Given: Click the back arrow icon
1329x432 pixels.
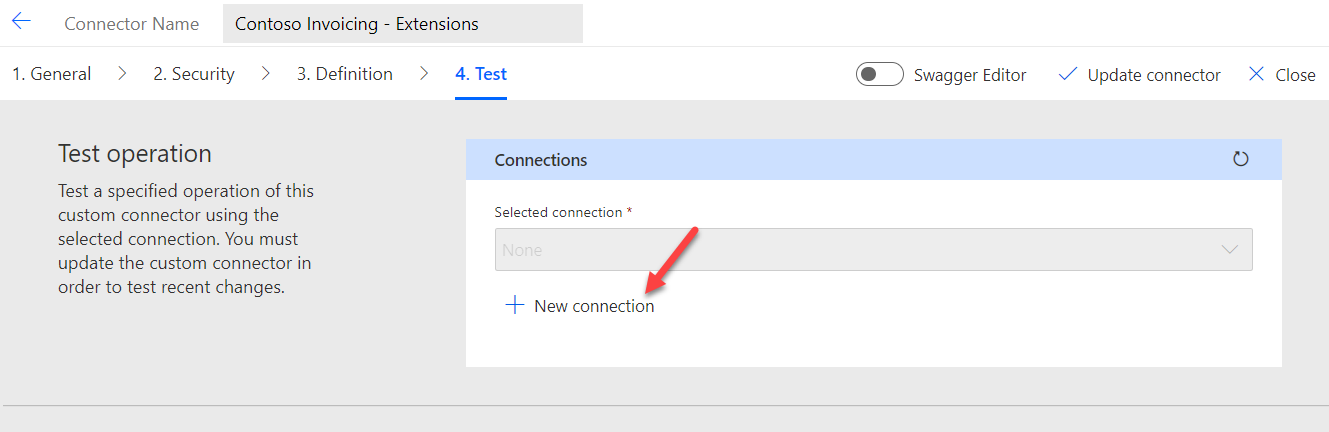Looking at the screenshot, I should point(21,22).
